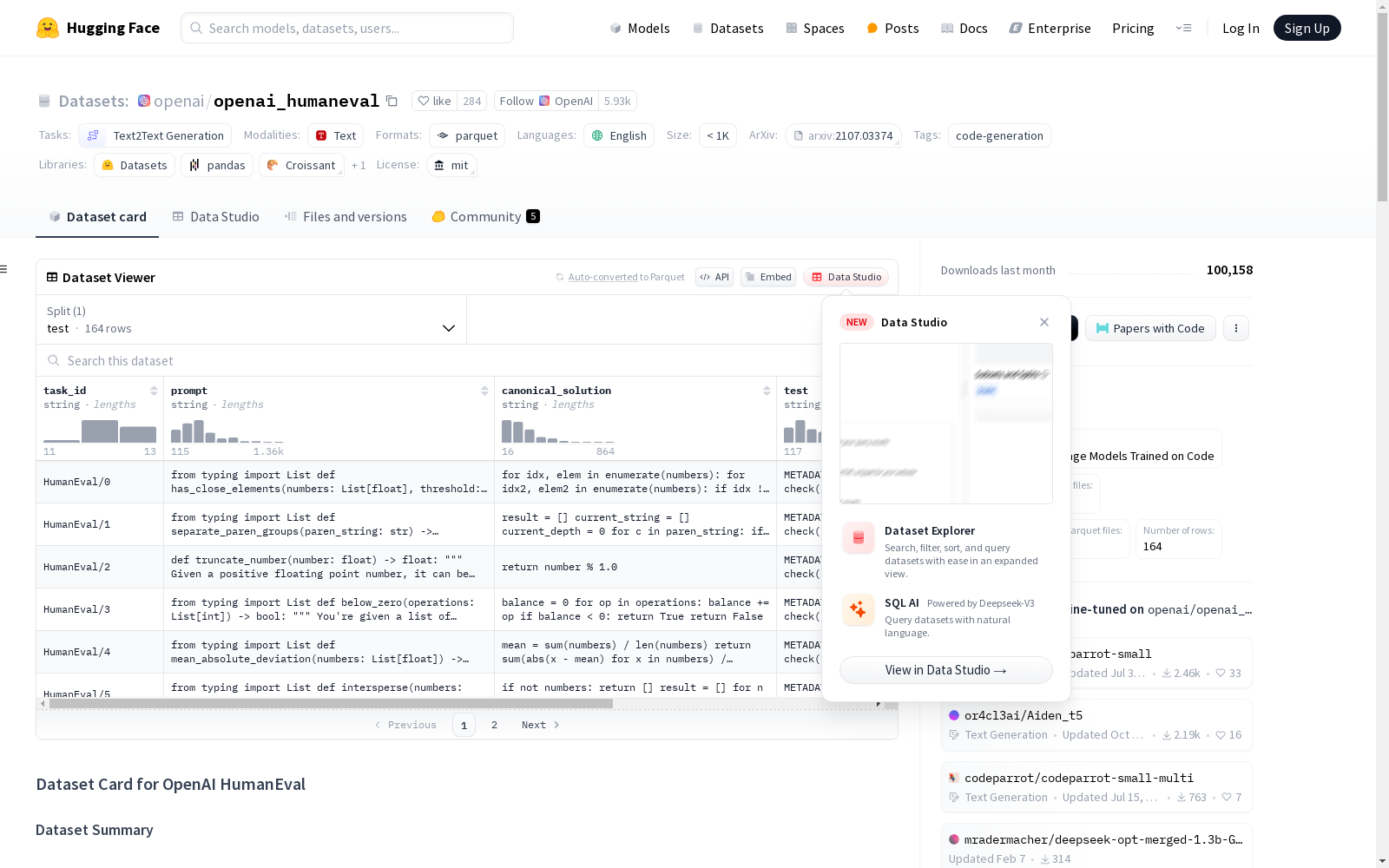
Task: Select the Dataset card tab
Action: 97,217
